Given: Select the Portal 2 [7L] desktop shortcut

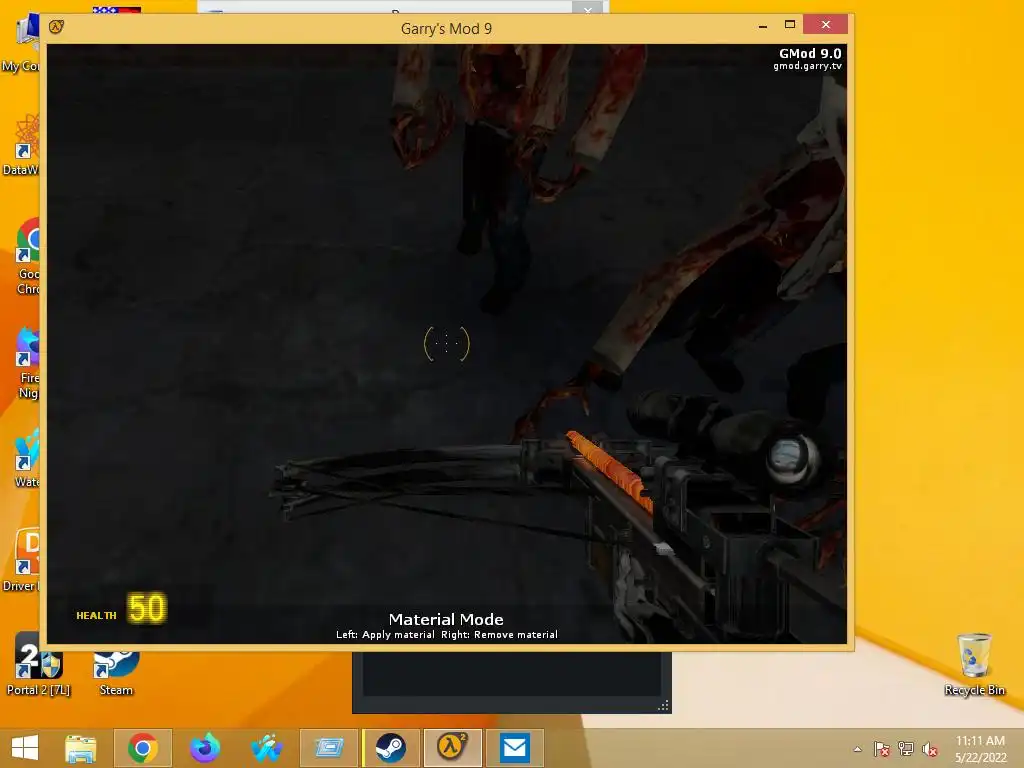Looking at the screenshot, I should (38, 665).
